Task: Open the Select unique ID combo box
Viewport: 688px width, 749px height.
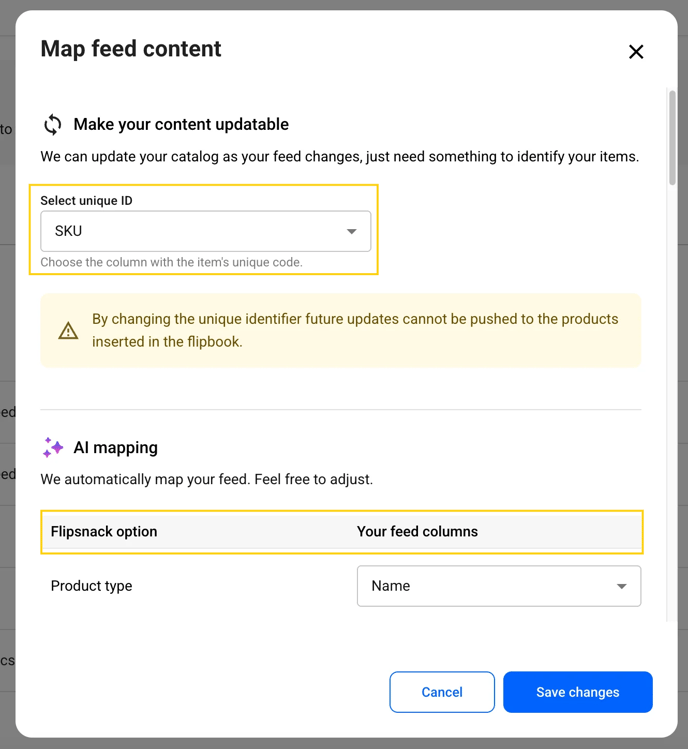Action: click(x=205, y=231)
